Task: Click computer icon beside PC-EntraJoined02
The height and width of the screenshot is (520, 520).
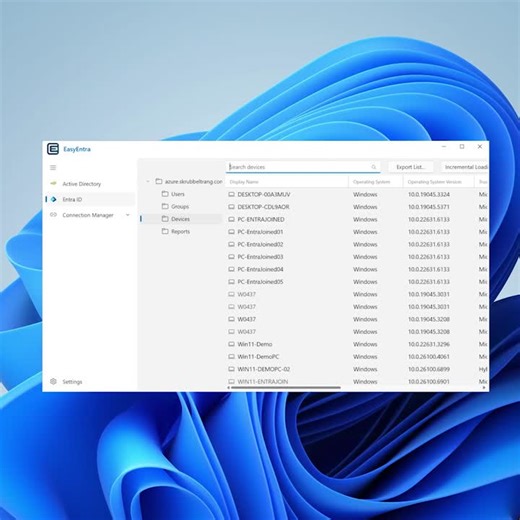Action: pyautogui.click(x=231, y=244)
